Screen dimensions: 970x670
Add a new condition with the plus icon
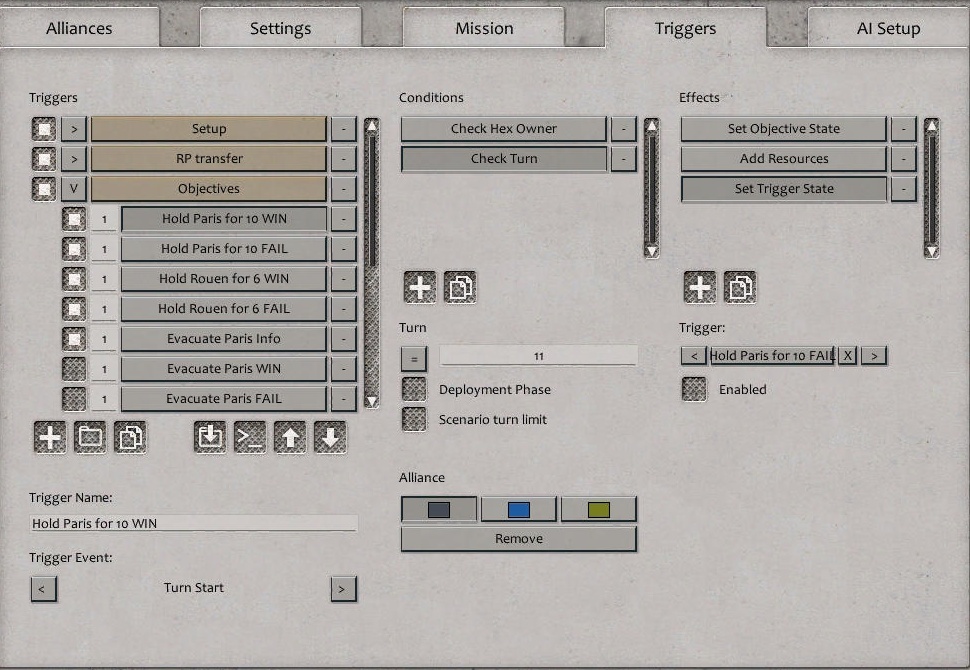click(419, 287)
